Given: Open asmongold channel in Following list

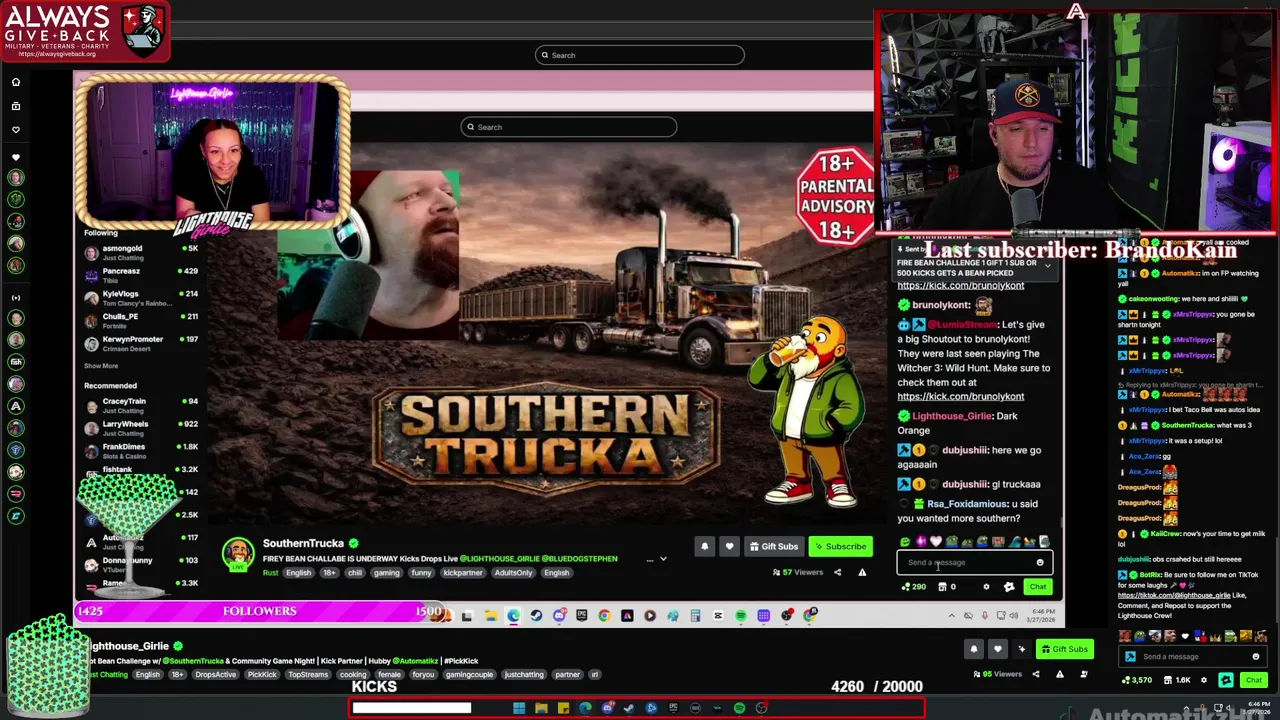Looking at the screenshot, I should (x=141, y=252).
